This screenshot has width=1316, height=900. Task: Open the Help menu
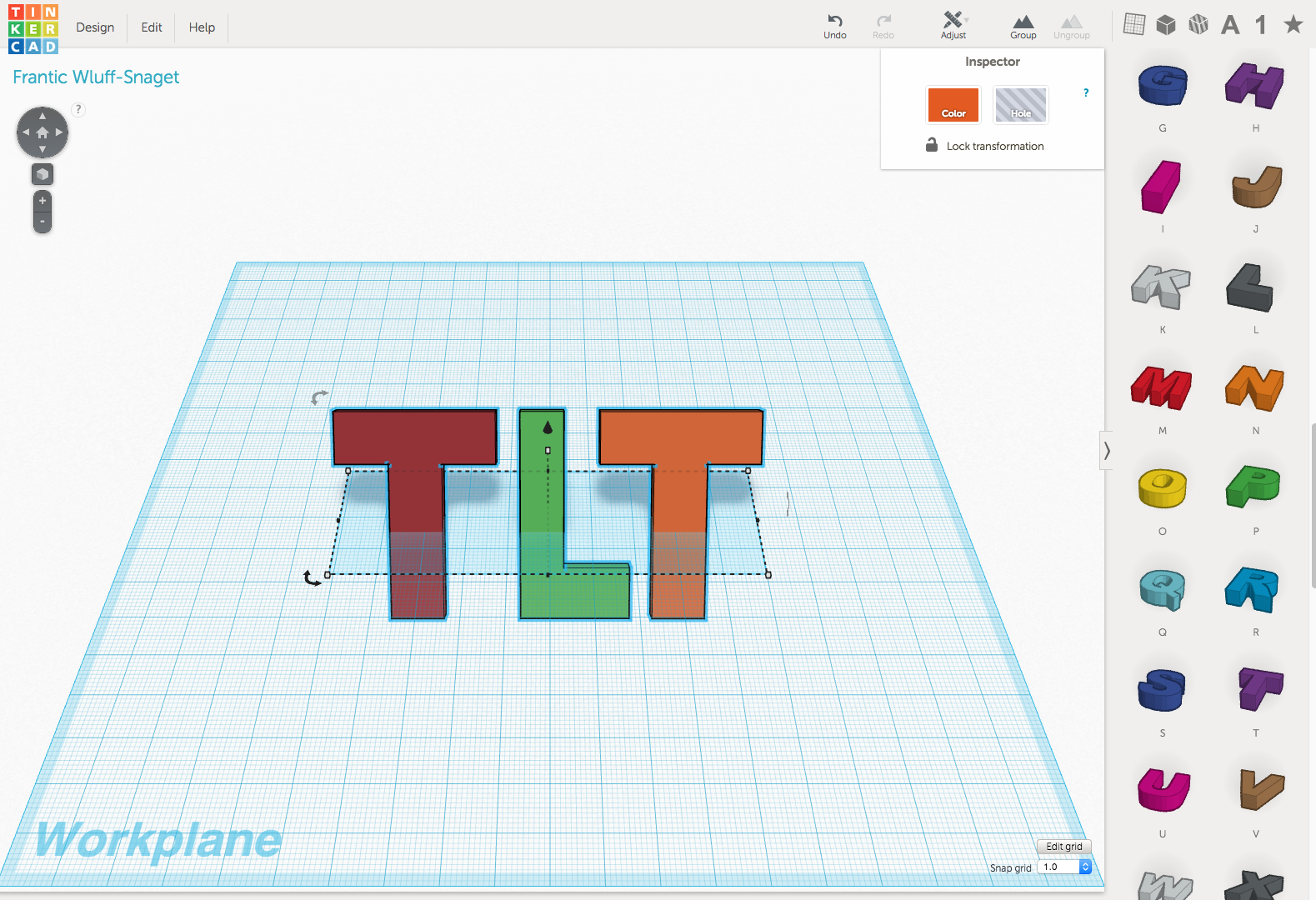[x=202, y=27]
